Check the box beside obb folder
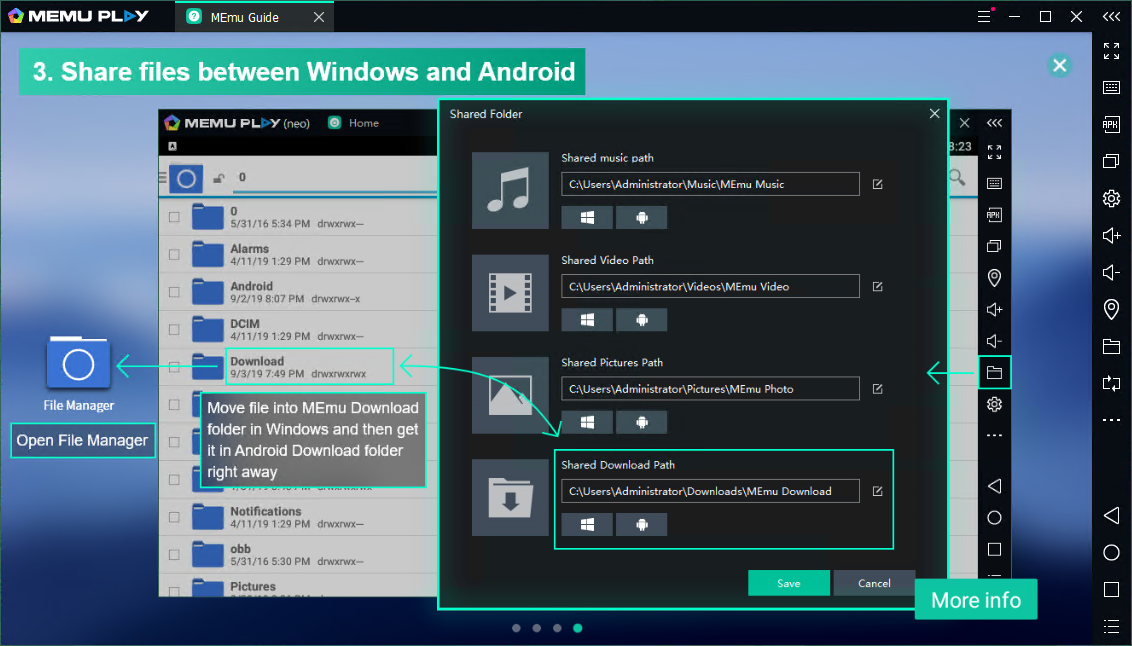Image resolution: width=1132 pixels, height=646 pixels. point(174,554)
